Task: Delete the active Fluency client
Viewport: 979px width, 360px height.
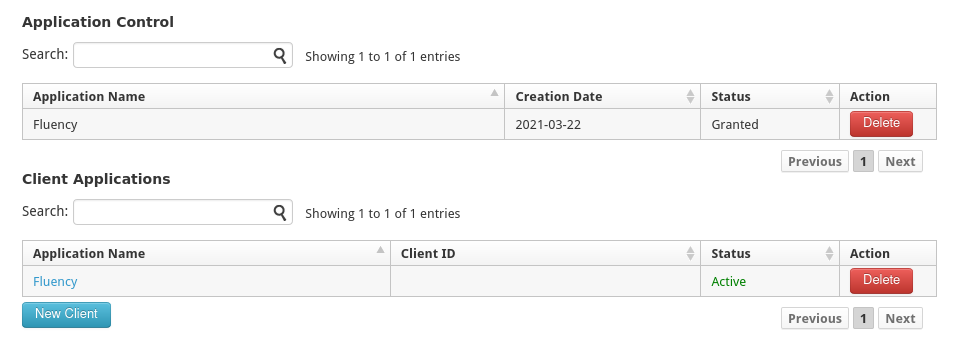Action: pyautogui.click(x=881, y=281)
